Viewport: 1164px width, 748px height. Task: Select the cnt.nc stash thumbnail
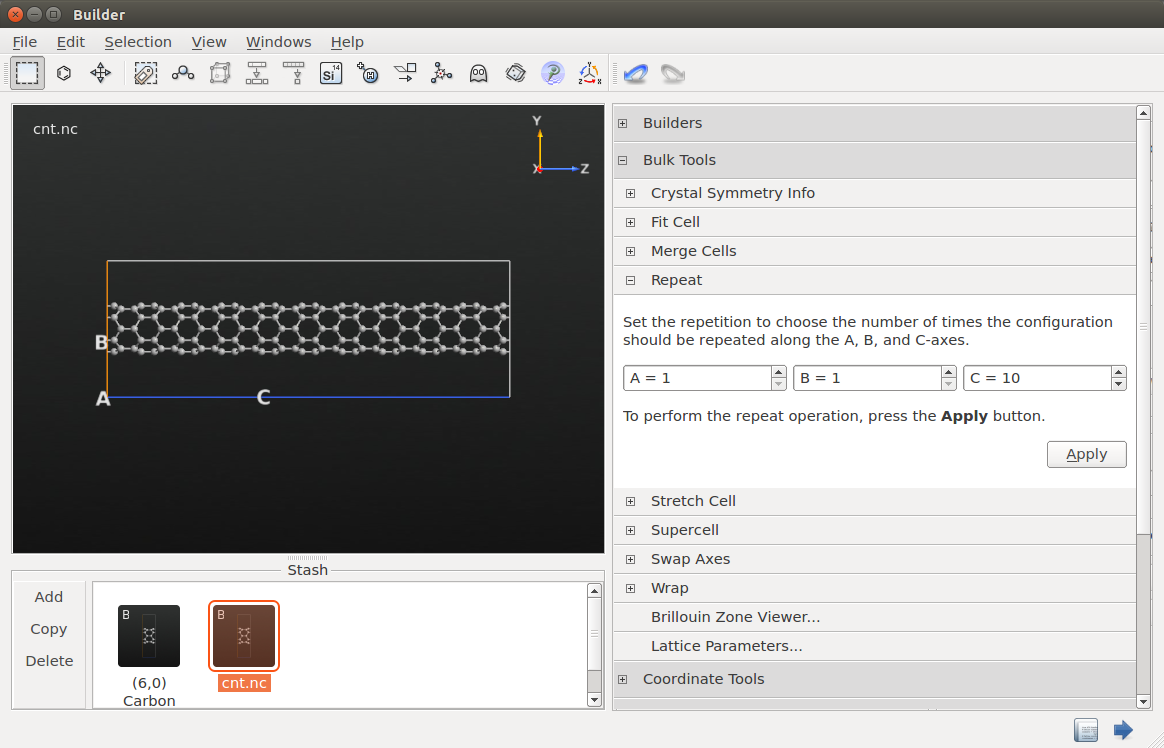243,636
